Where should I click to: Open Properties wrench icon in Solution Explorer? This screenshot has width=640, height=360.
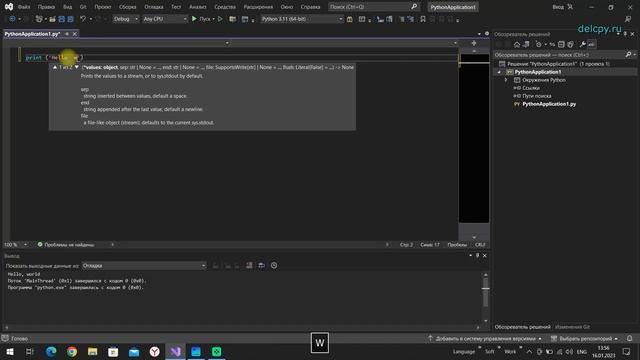582,44
